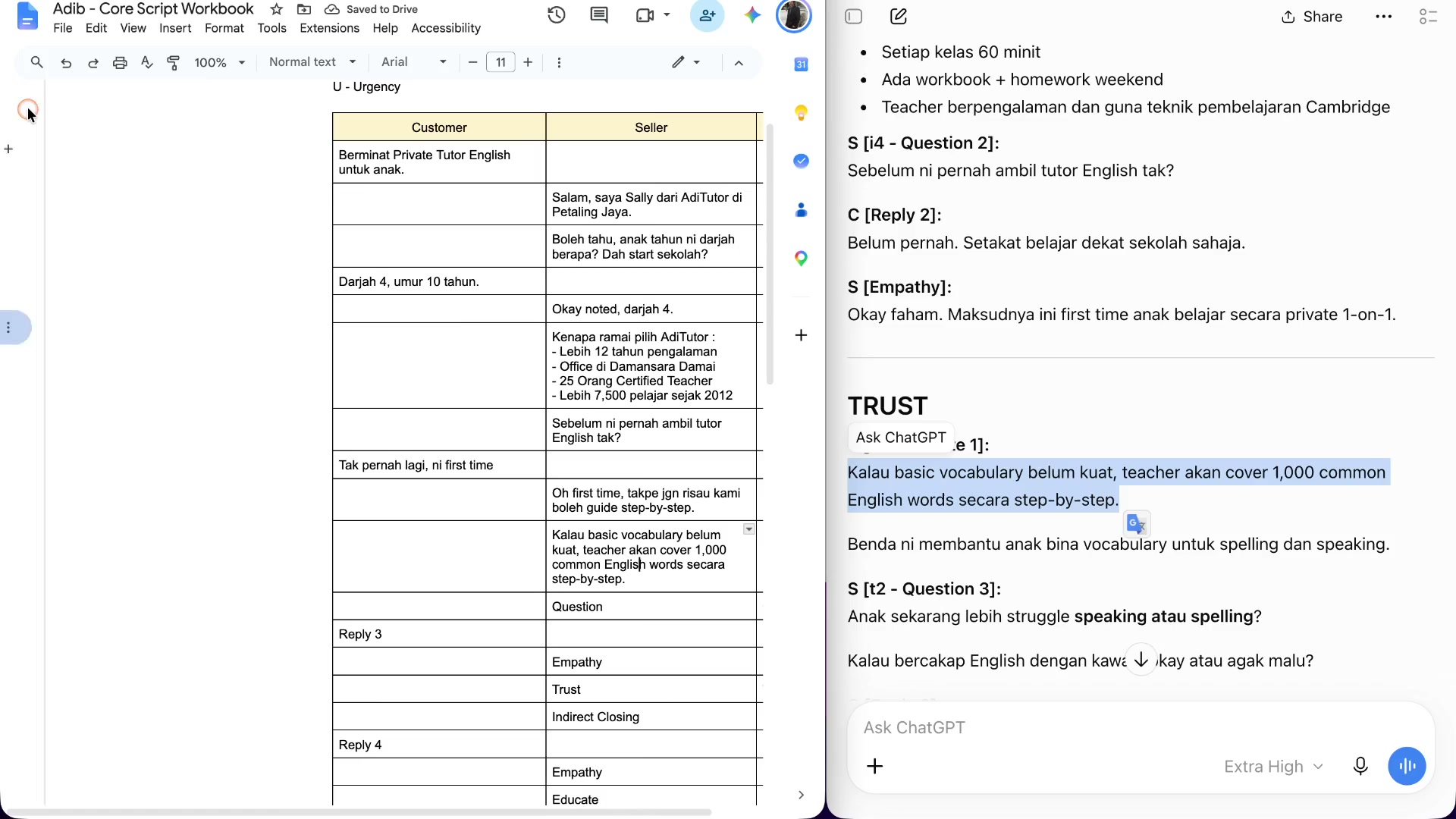Open Gemini sparkle icon in Docs
1456x819 pixels.
pos(752,15)
